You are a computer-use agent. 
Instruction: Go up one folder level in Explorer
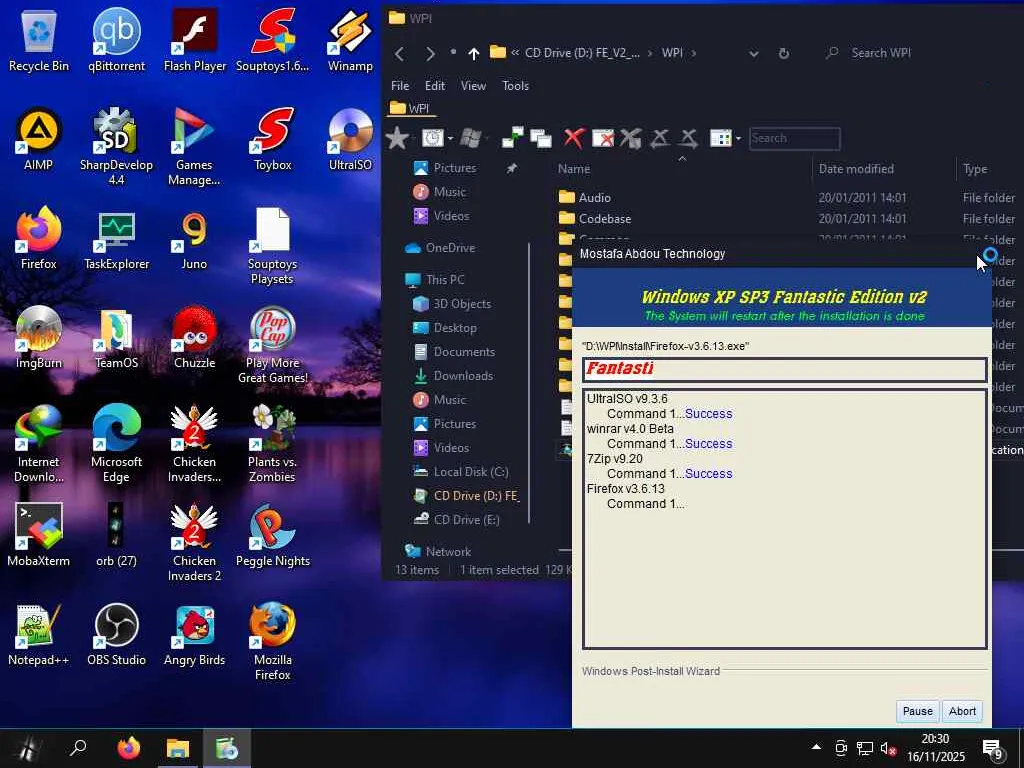473,54
